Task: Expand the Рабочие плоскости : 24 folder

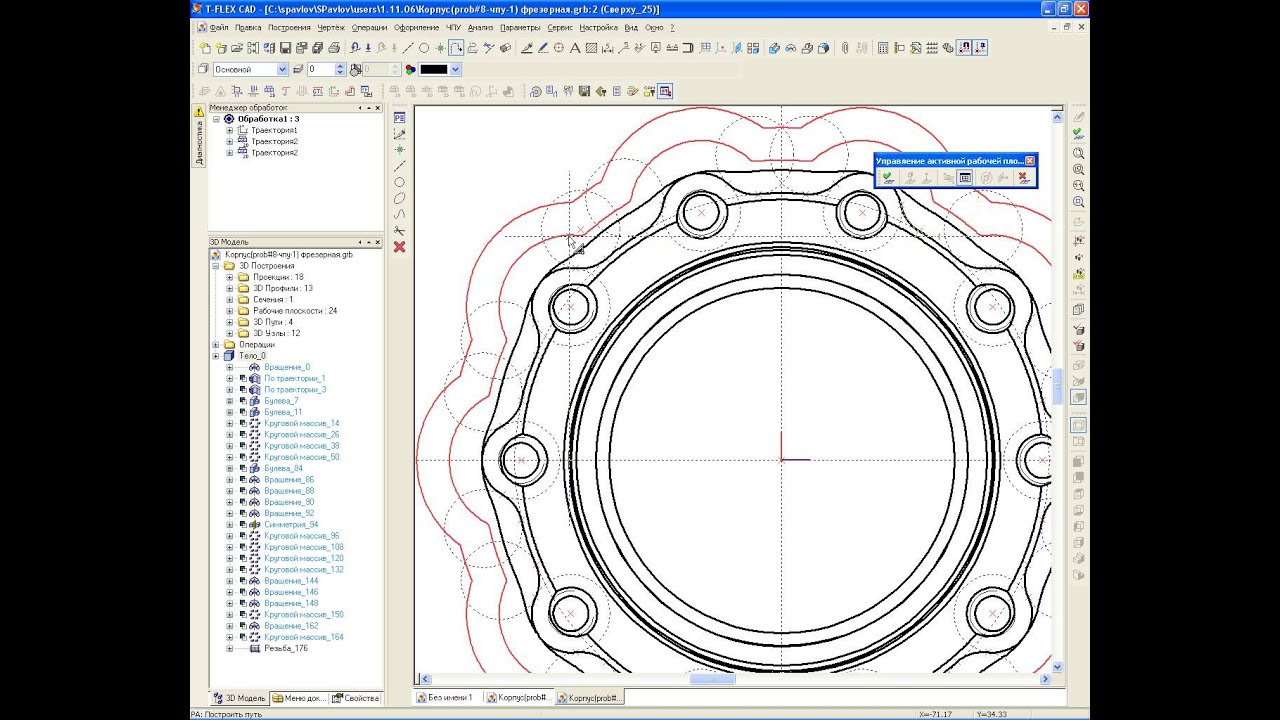Action: point(230,311)
